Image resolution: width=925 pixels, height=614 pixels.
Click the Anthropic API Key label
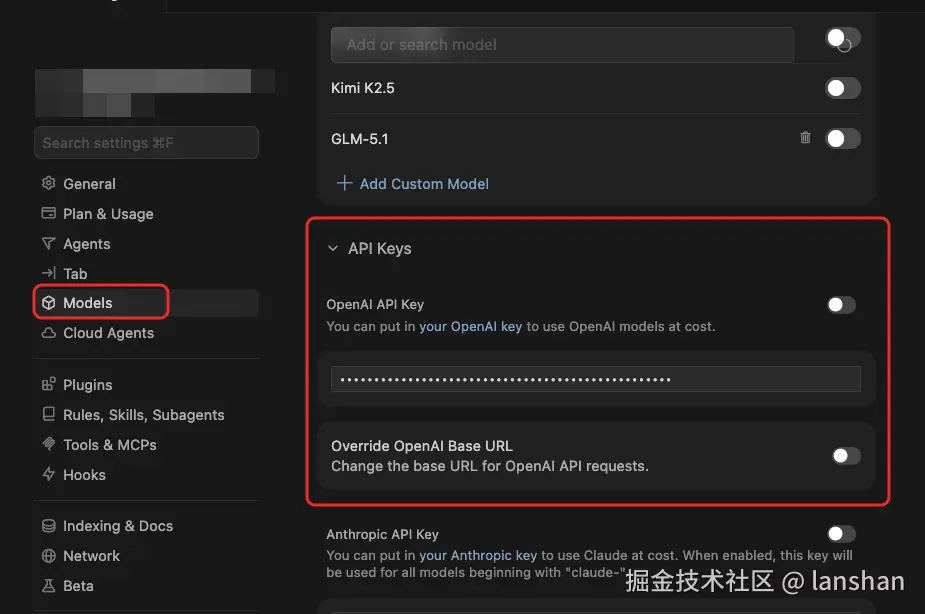pyautogui.click(x=382, y=534)
